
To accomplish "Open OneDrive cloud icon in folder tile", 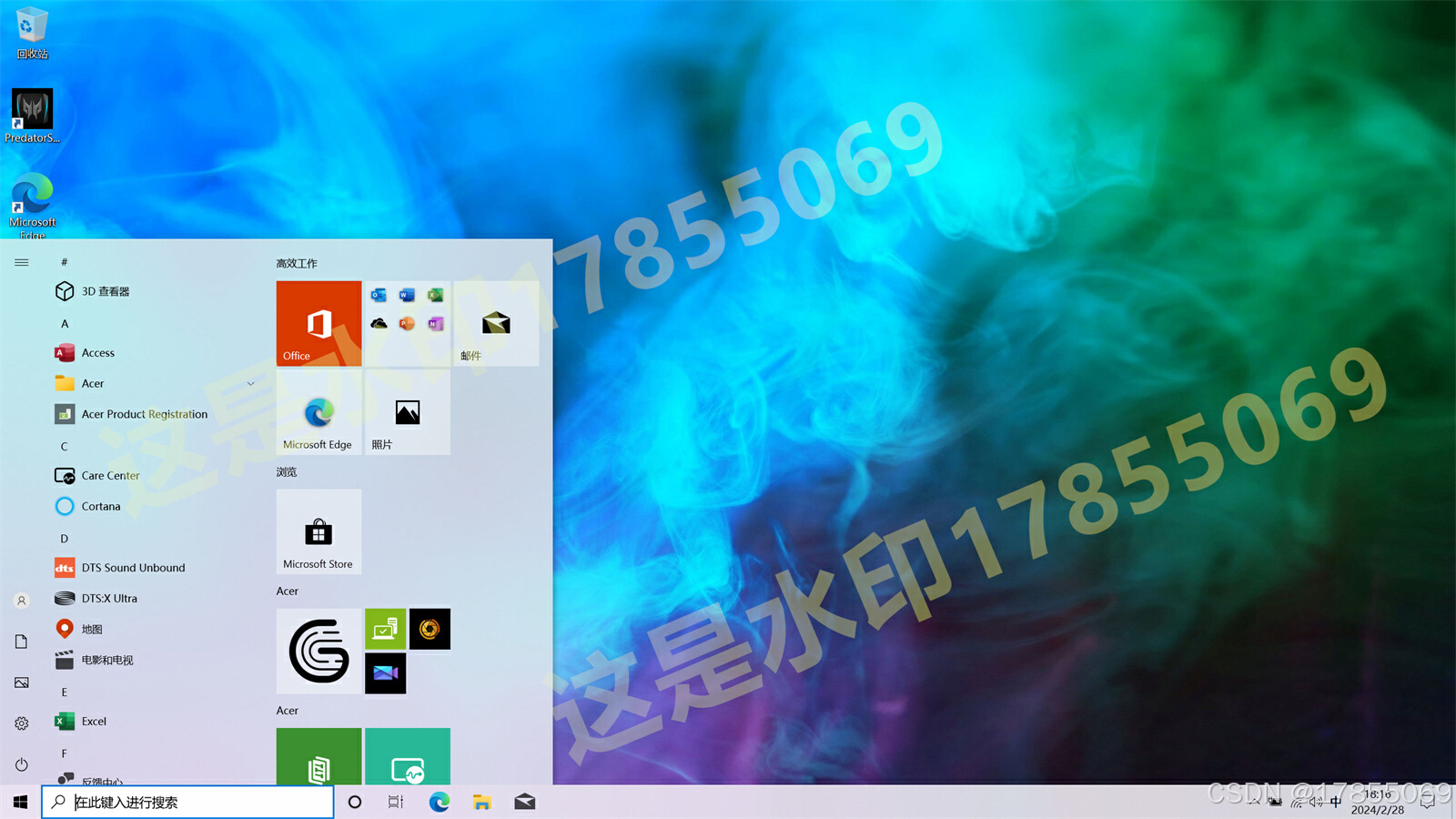I will (379, 324).
